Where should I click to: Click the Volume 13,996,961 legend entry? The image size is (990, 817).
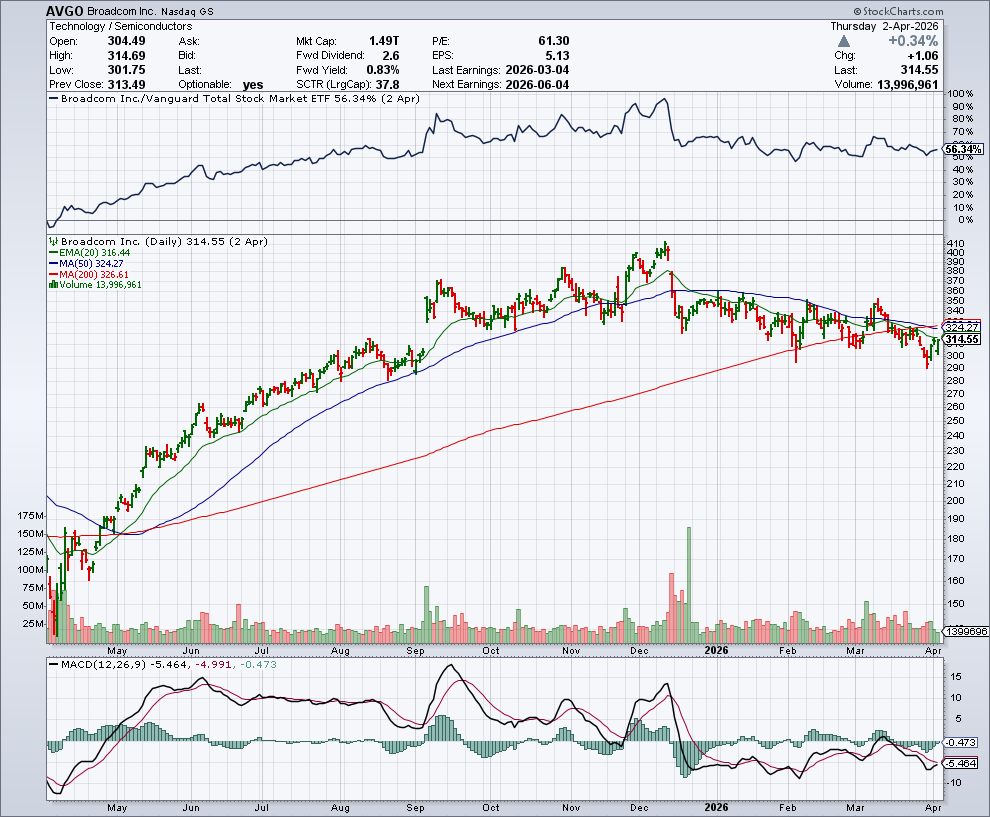click(95, 285)
